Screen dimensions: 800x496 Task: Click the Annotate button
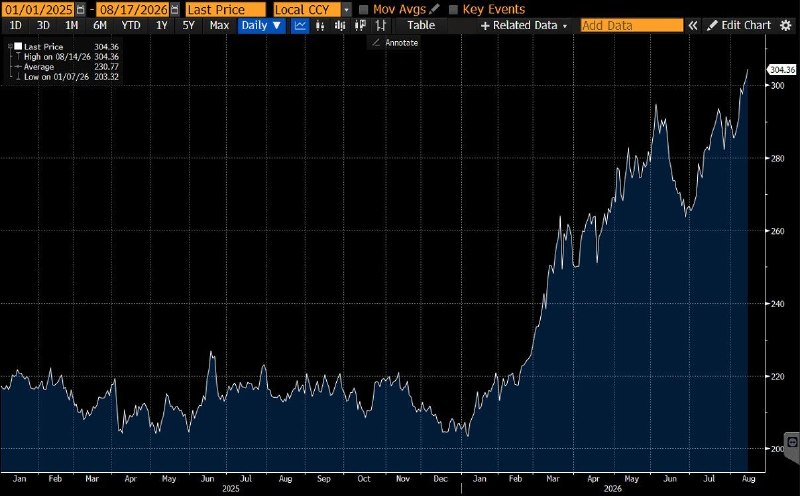coord(394,43)
